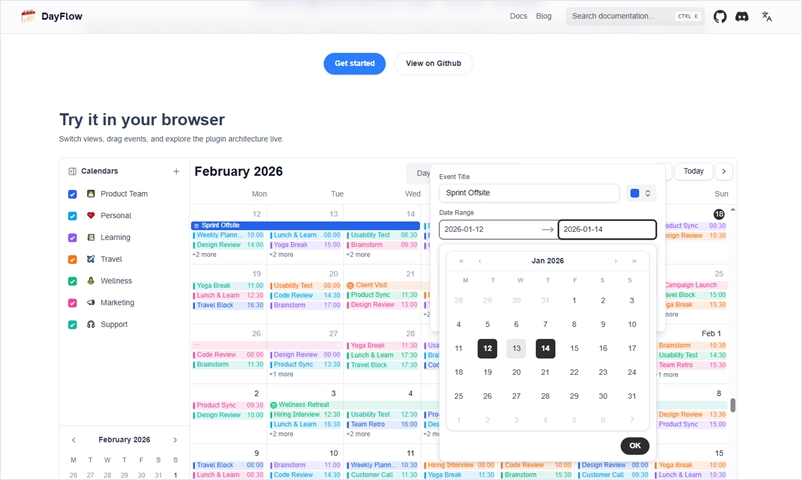Image resolution: width=802 pixels, height=480 pixels.
Task: Click the language translate icon
Action: pos(767,16)
